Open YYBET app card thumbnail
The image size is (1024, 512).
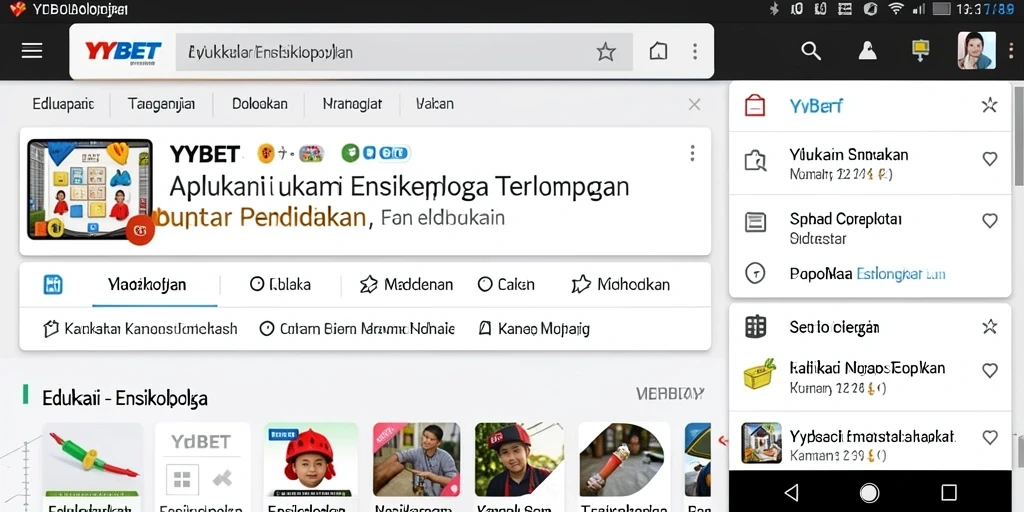point(89,189)
